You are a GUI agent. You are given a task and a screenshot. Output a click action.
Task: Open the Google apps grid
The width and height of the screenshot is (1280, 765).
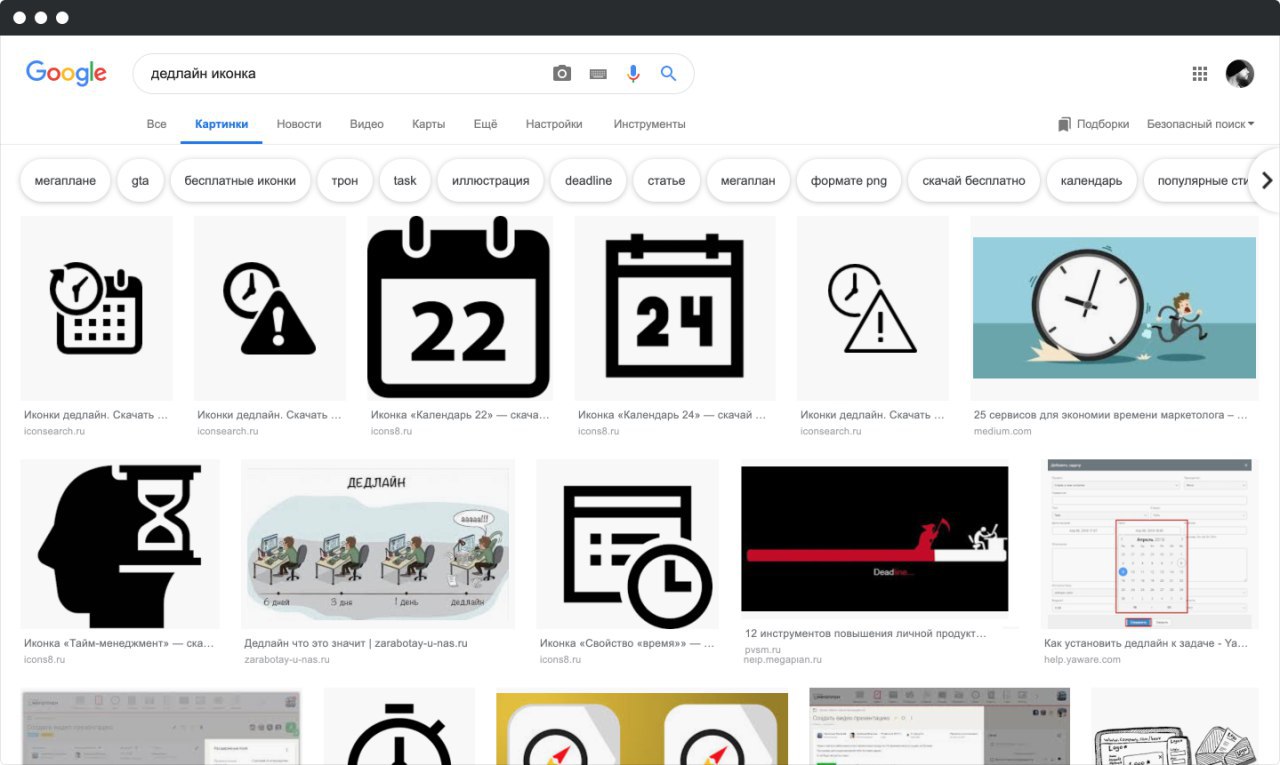1200,73
